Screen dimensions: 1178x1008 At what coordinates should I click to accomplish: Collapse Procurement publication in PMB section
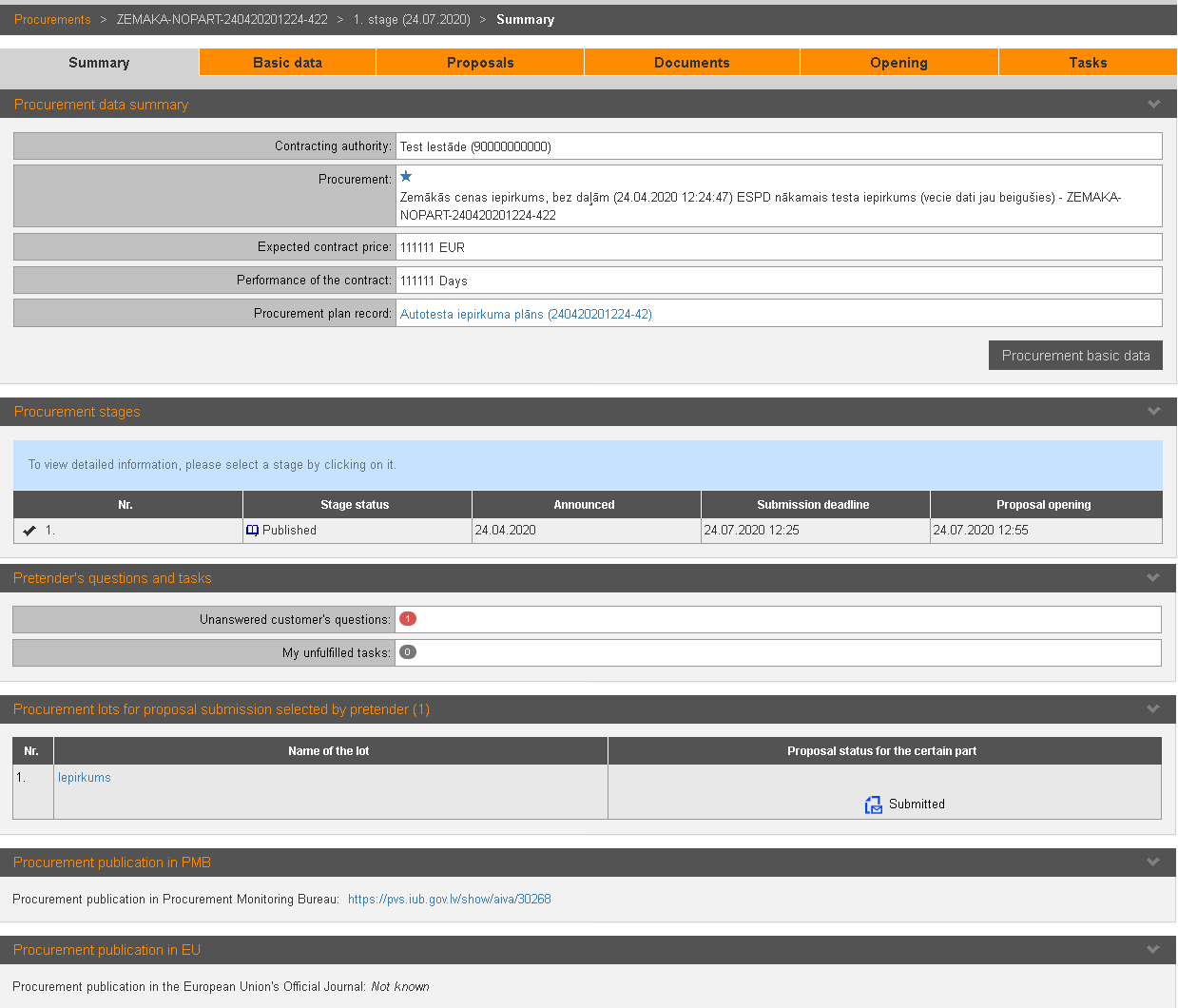1153,863
